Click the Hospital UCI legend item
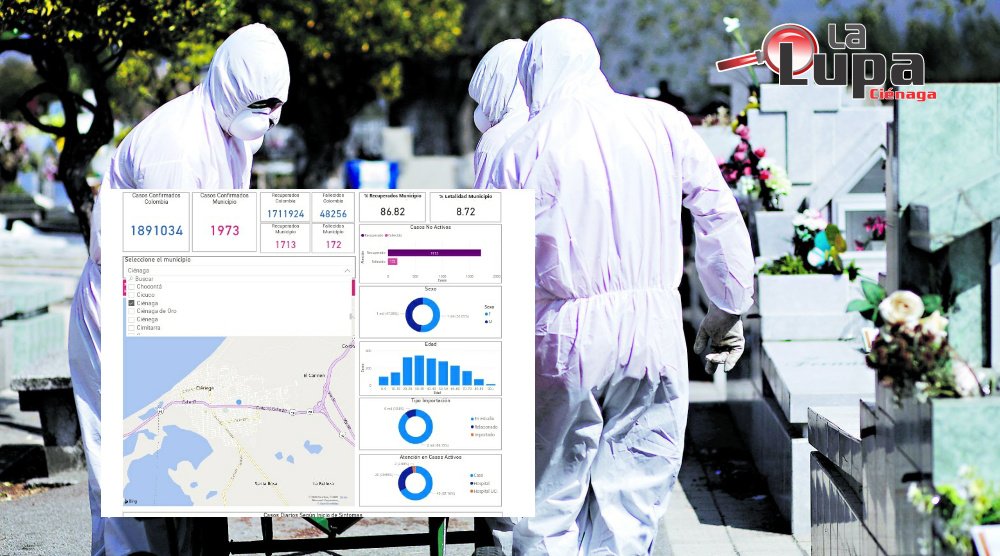The width and height of the screenshot is (1000, 556). point(484,491)
